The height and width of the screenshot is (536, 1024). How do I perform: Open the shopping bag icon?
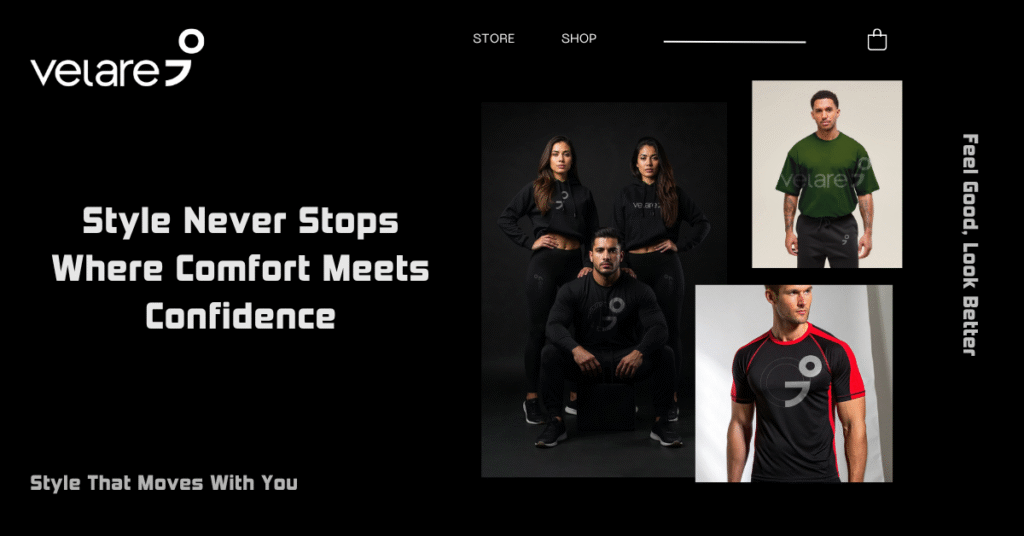pos(876,40)
